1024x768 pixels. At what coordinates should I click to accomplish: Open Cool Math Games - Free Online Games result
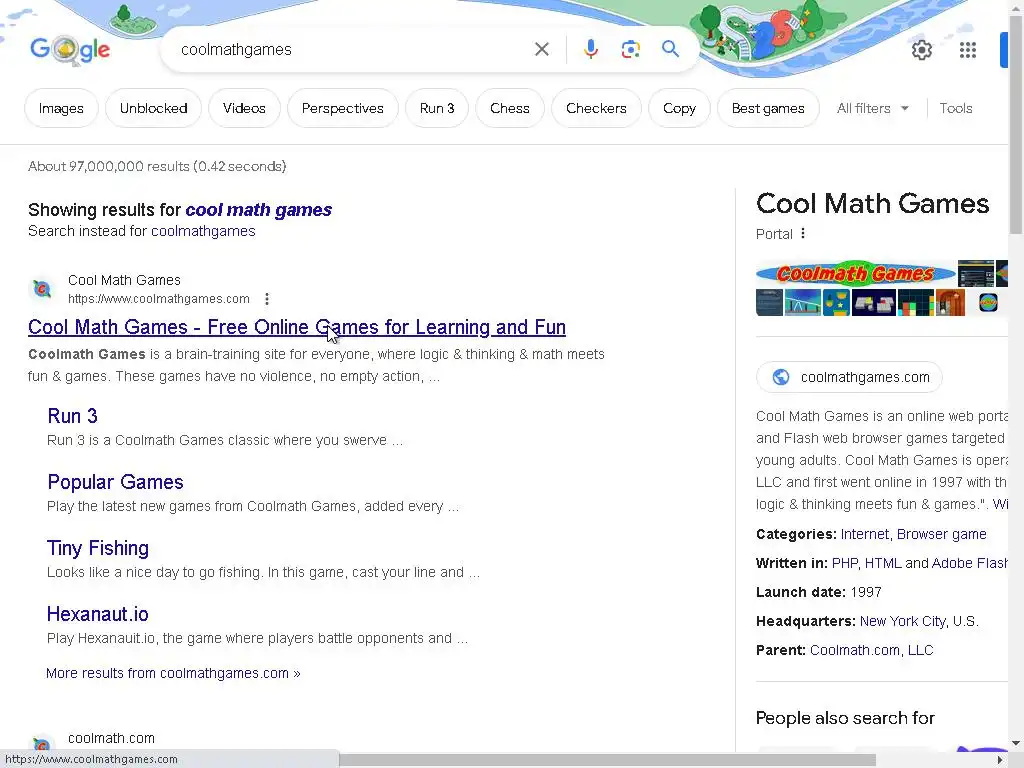point(297,327)
